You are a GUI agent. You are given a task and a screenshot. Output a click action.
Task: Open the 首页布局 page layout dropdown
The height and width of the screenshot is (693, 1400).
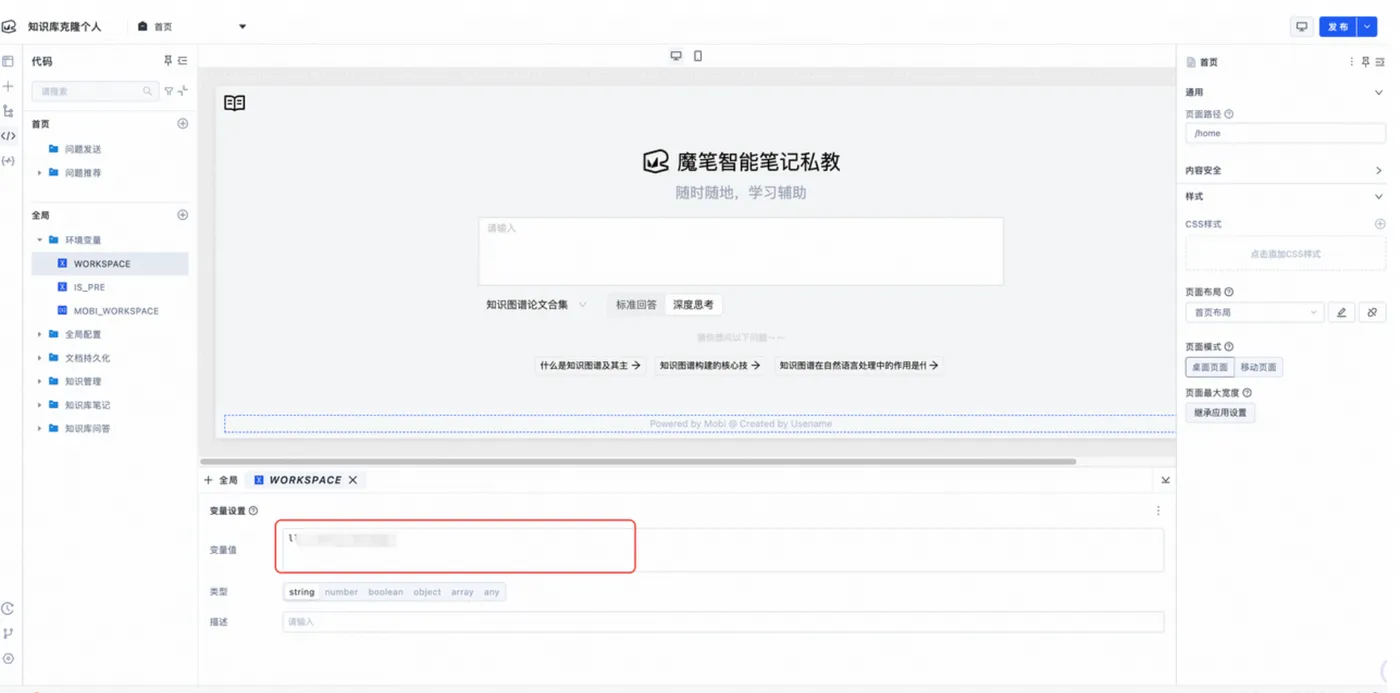[1255, 313]
